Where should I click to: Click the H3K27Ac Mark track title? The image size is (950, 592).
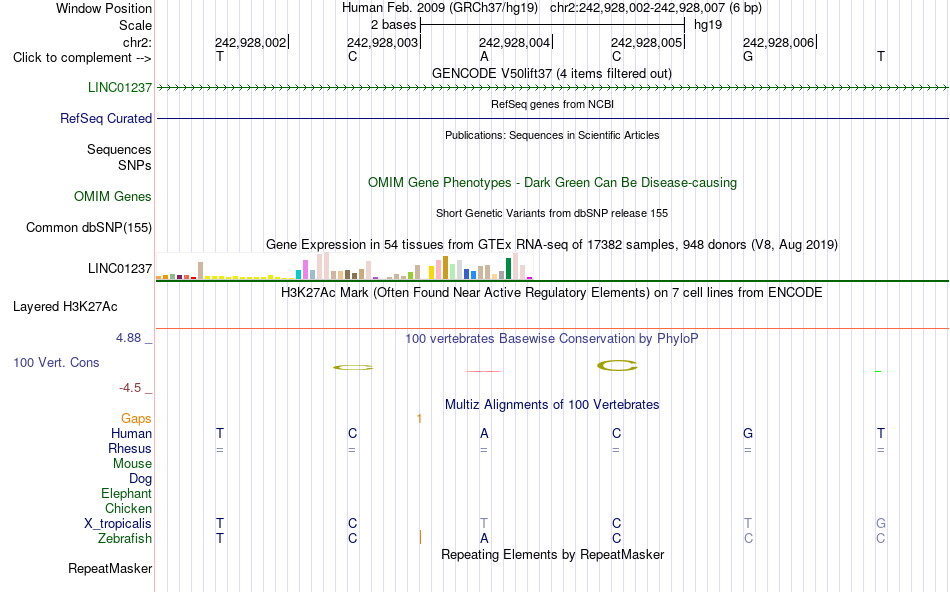552,293
